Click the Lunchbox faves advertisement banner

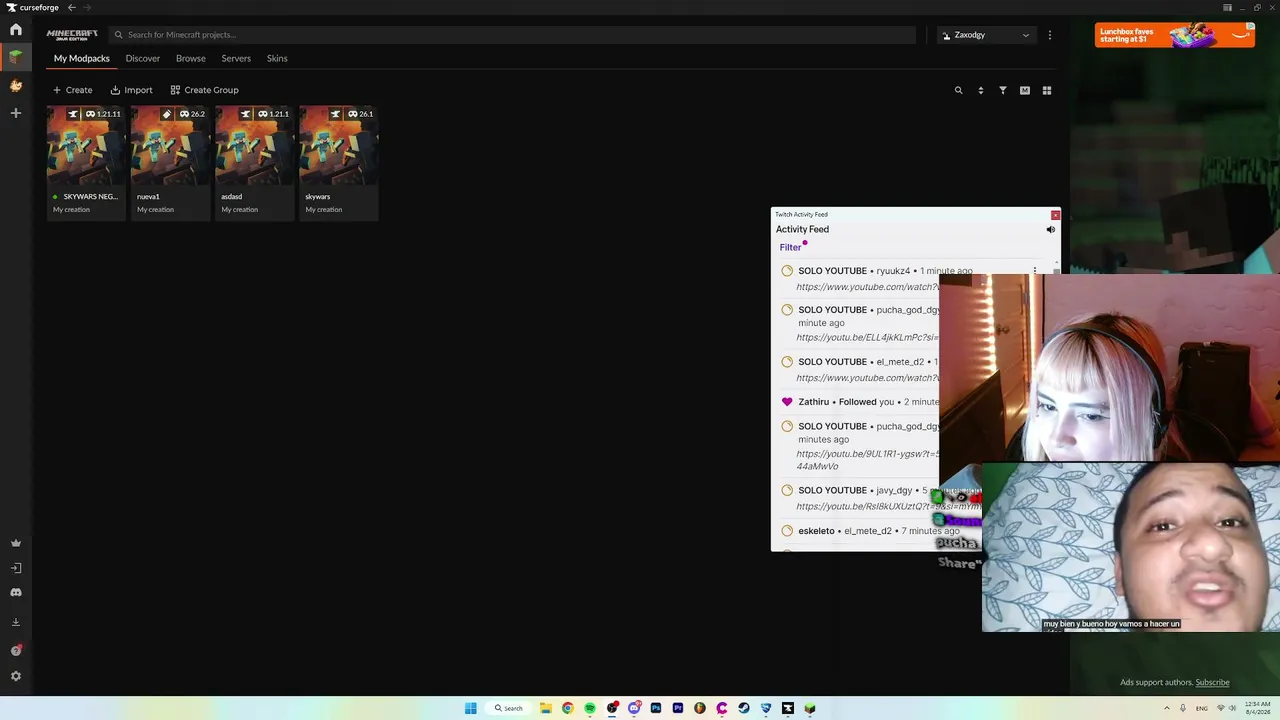click(1174, 35)
